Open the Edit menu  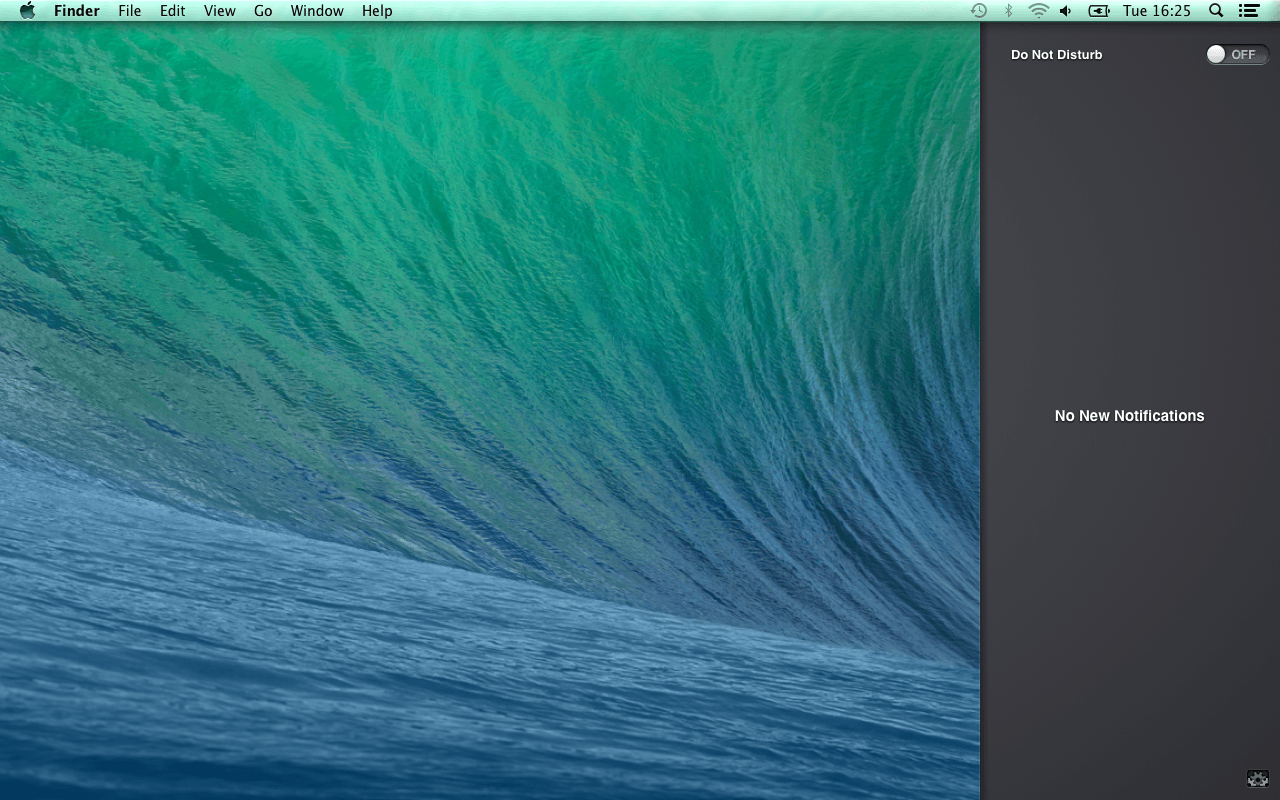[x=173, y=11]
